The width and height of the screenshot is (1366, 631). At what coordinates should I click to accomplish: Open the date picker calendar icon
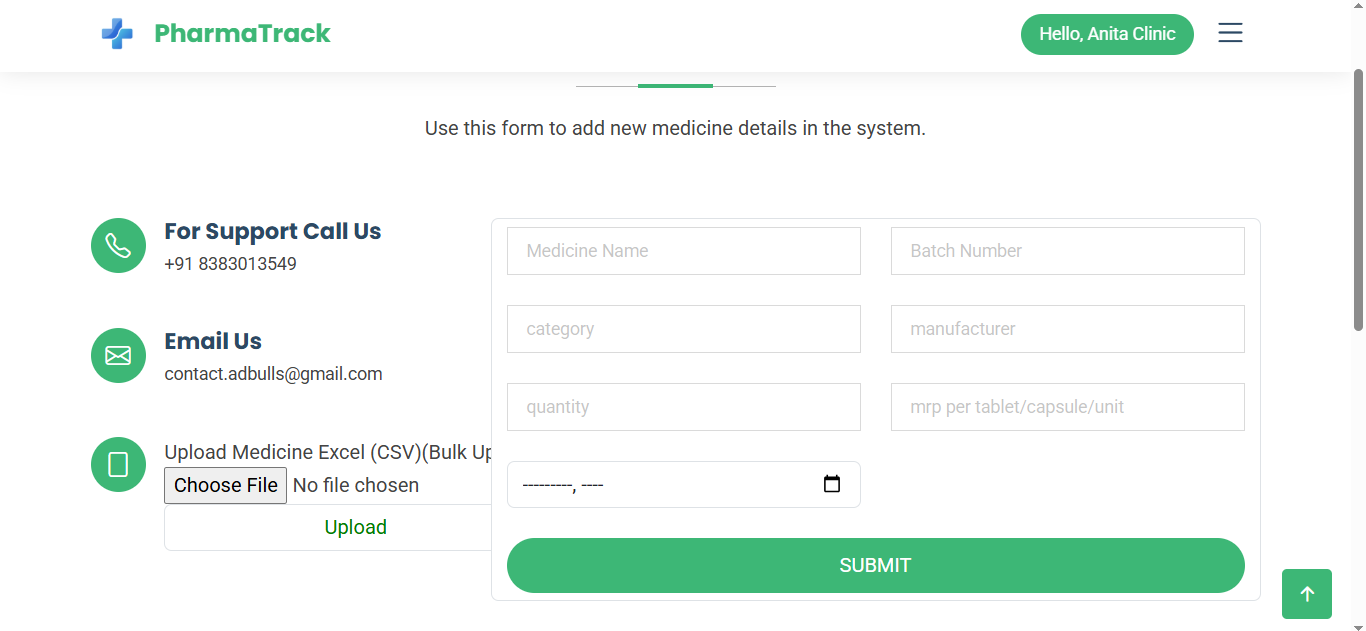831,485
